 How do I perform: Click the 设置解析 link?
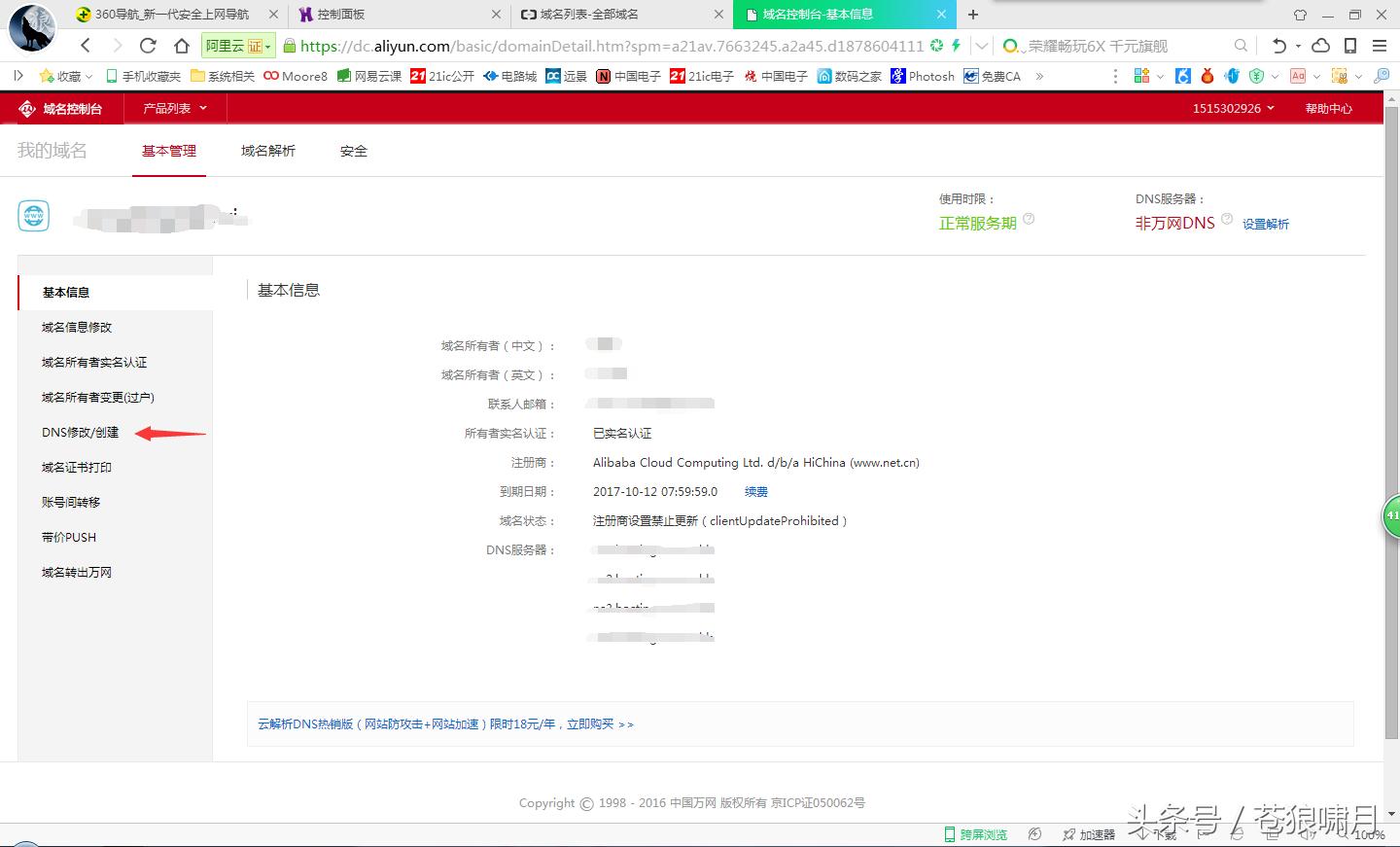(x=1265, y=225)
